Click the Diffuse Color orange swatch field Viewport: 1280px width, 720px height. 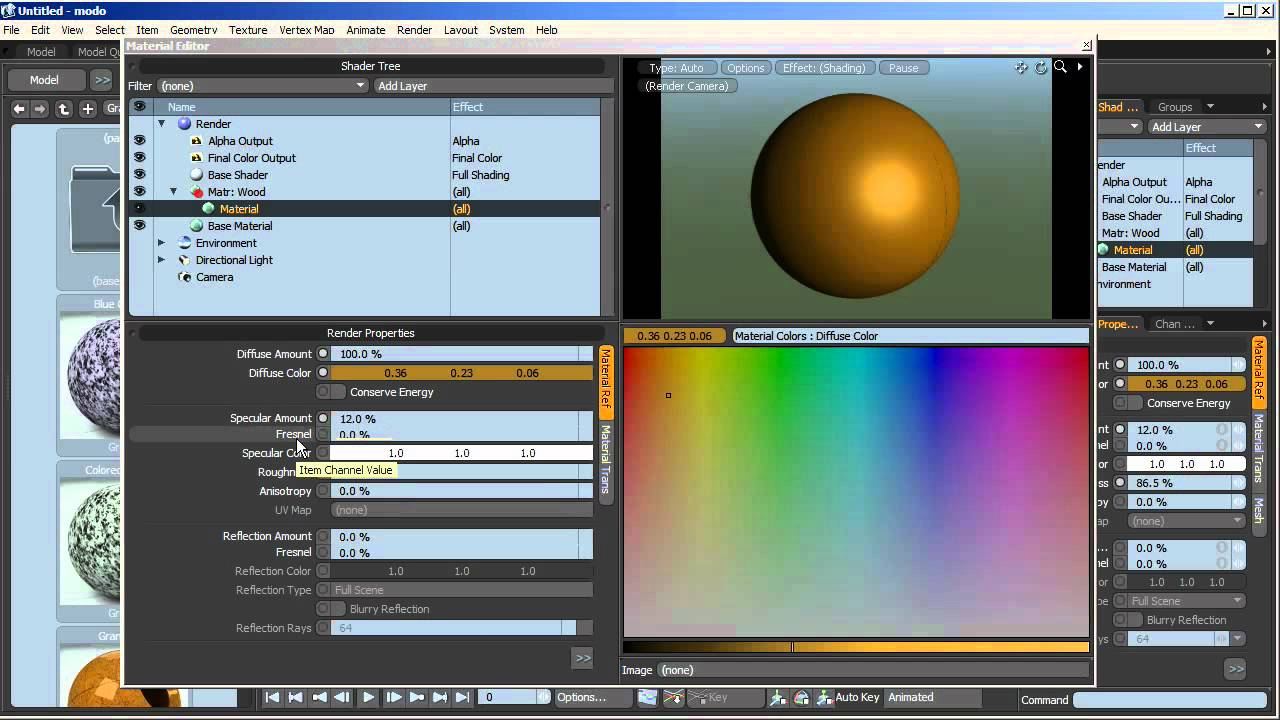tap(461, 373)
